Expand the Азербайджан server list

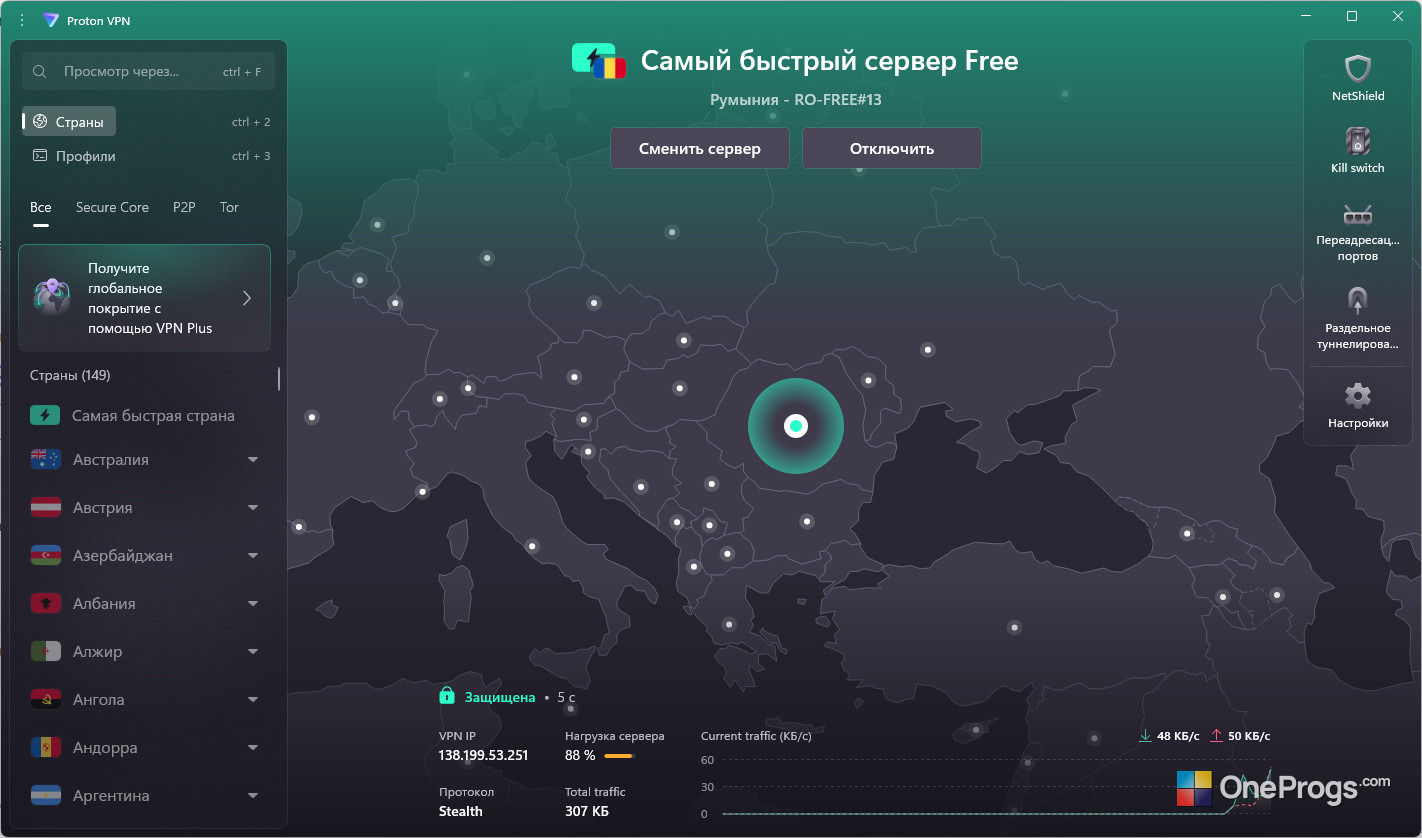pyautogui.click(x=253, y=556)
